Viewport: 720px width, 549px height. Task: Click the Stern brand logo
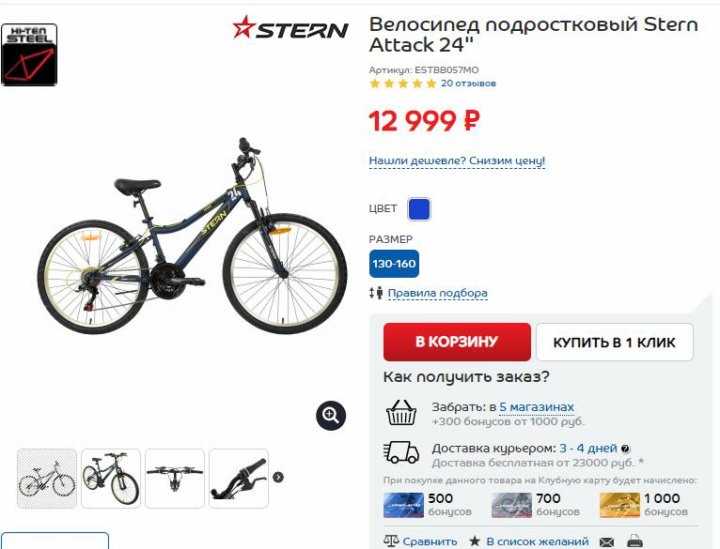[x=290, y=28]
